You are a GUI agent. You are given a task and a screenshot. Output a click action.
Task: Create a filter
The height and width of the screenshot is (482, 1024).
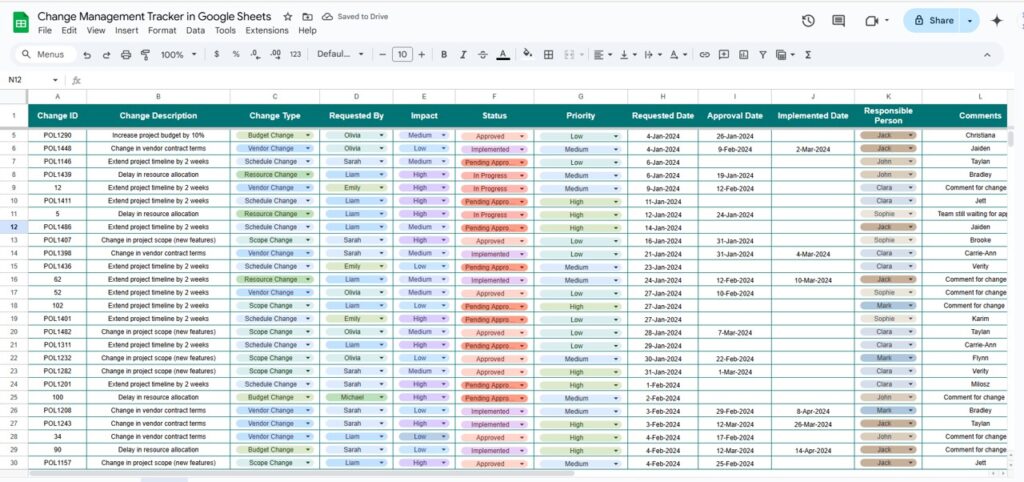tap(762, 55)
